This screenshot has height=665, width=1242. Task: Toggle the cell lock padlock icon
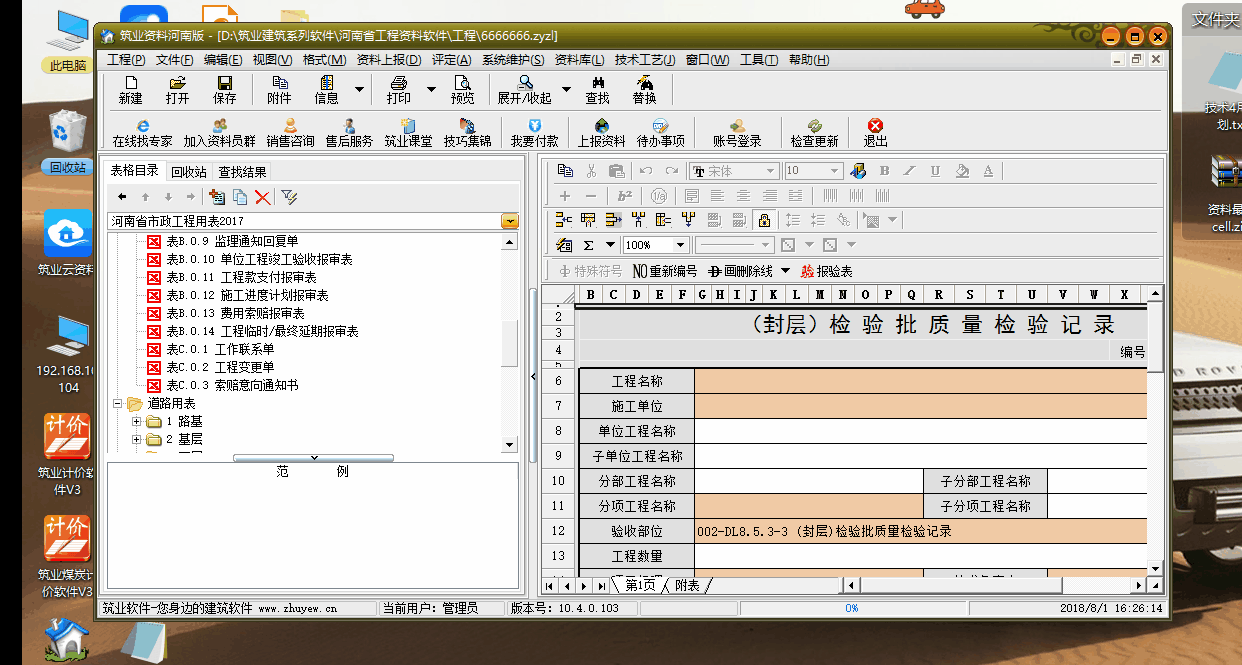[764, 220]
